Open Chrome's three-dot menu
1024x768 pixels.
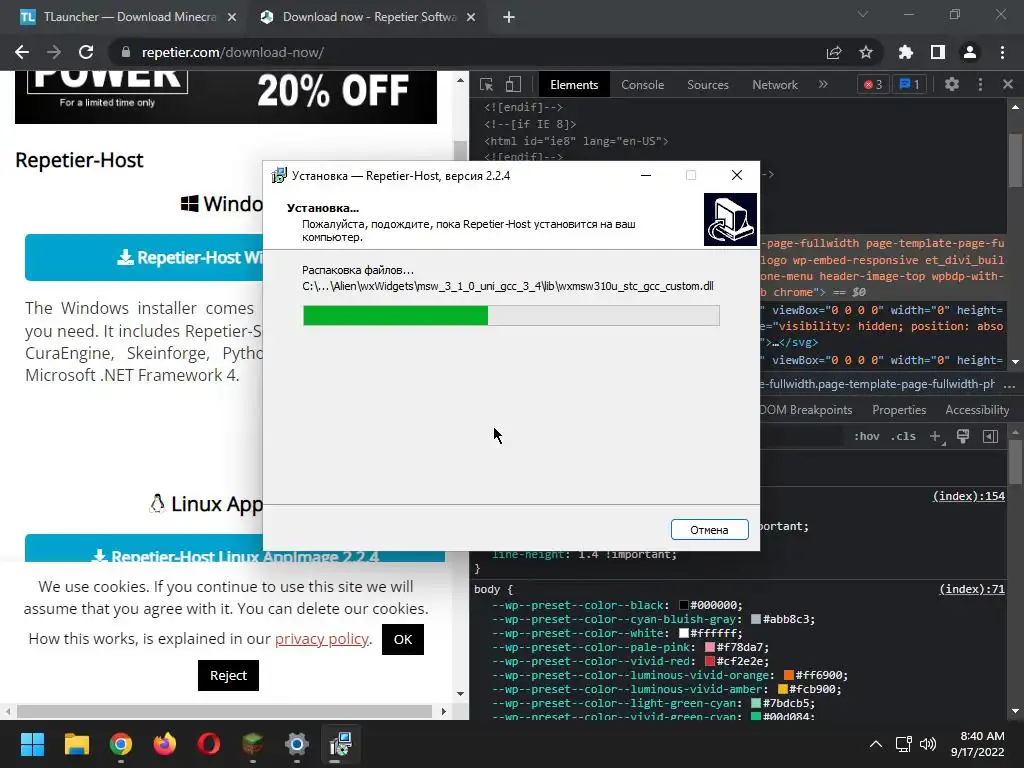click(1002, 52)
